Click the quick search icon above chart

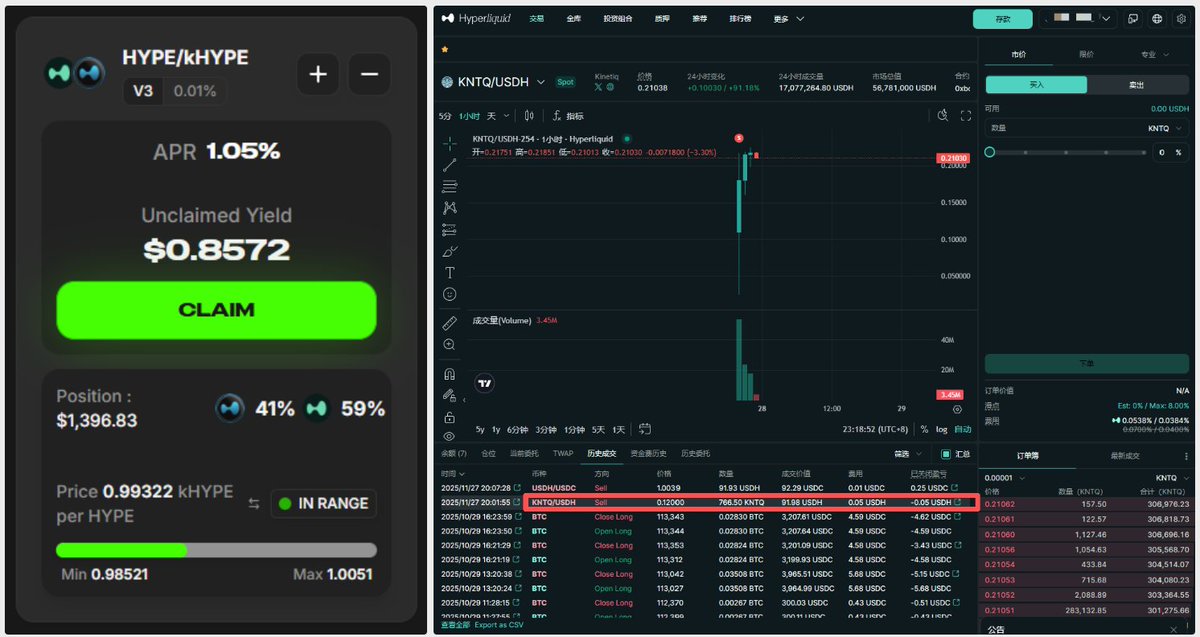point(942,116)
